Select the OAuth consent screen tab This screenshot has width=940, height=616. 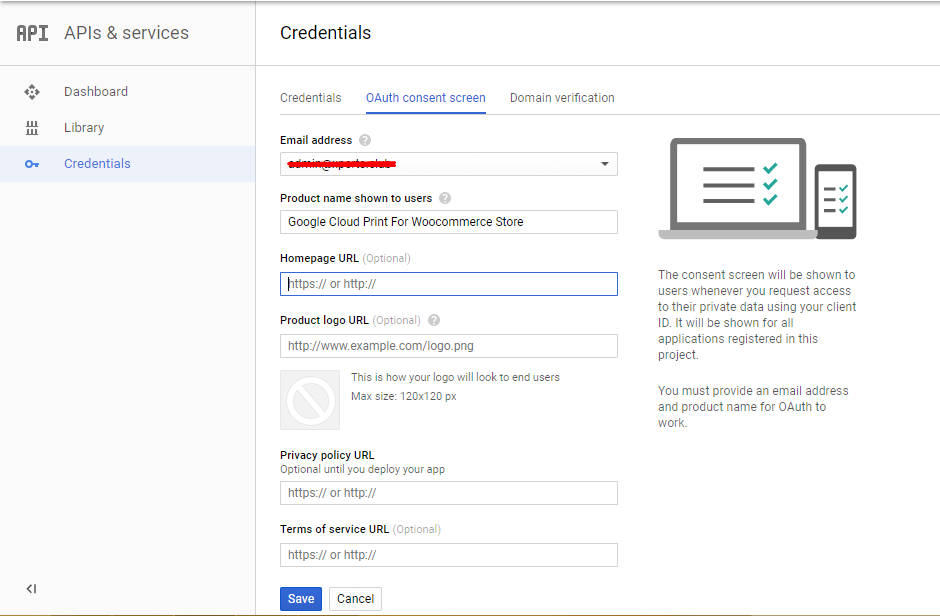[x=426, y=98]
